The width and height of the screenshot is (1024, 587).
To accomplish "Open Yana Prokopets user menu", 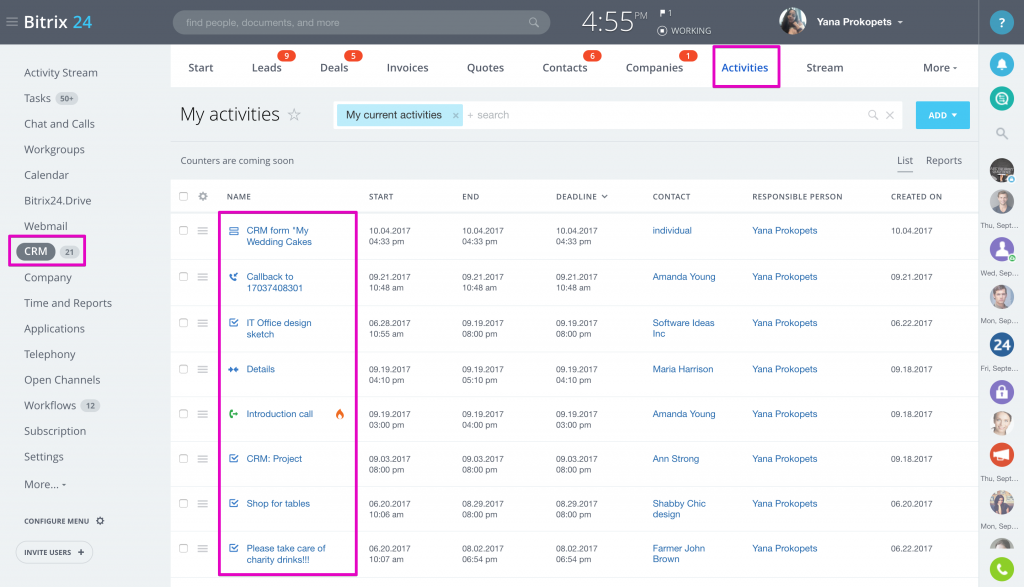I will pyautogui.click(x=859, y=22).
